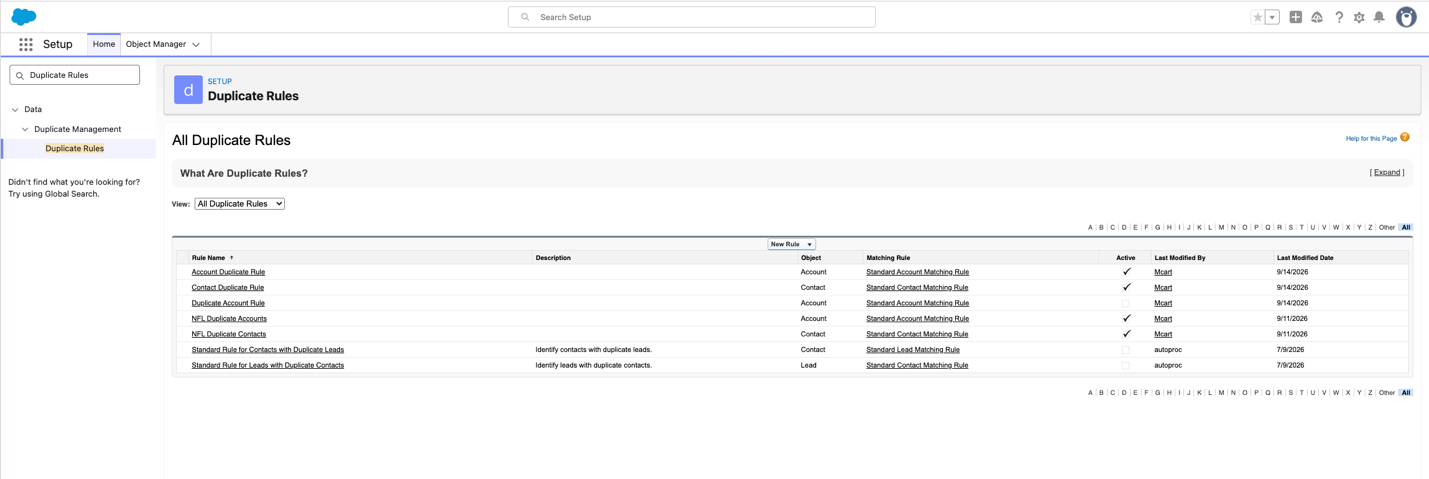Open the App Launcher grid icon
The image size is (1429, 479).
(26, 44)
